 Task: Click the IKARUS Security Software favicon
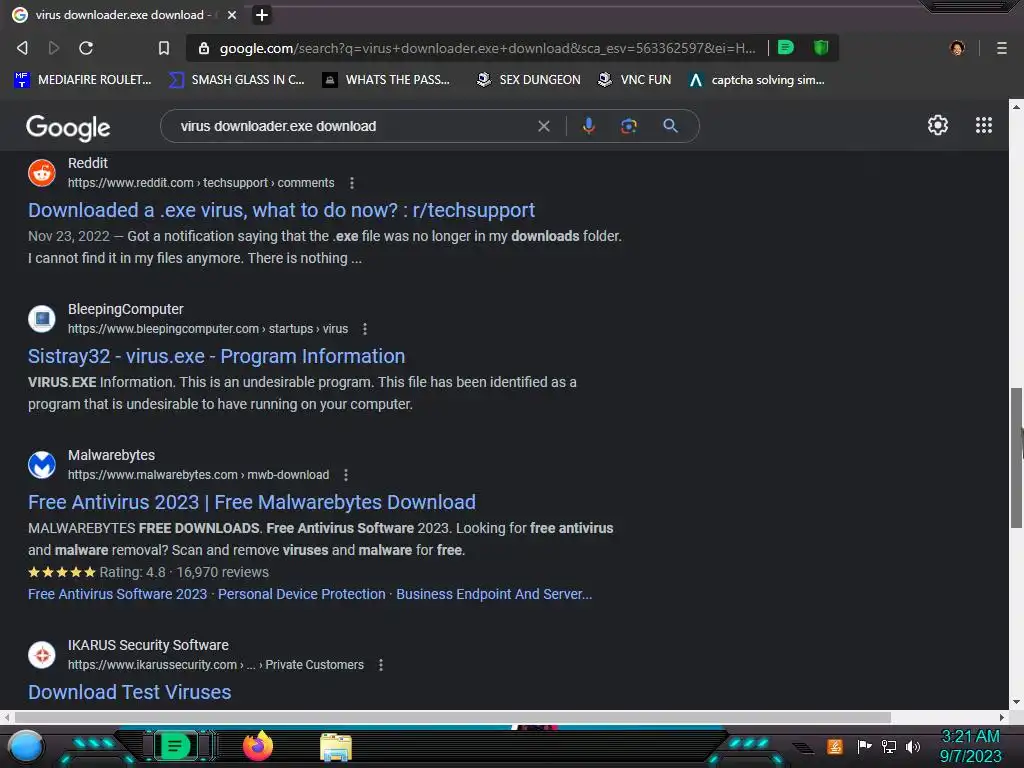pyautogui.click(x=42, y=655)
